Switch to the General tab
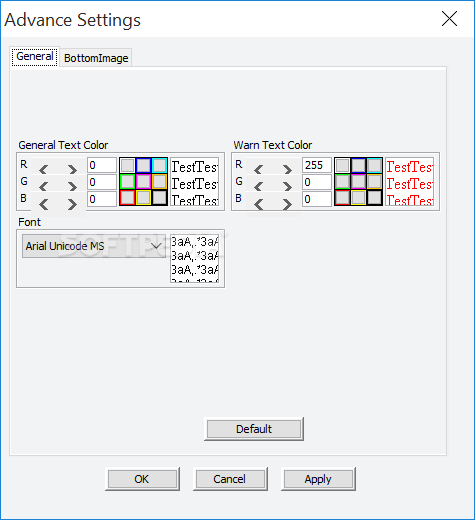This screenshot has height=520, width=475. pyautogui.click(x=35, y=56)
